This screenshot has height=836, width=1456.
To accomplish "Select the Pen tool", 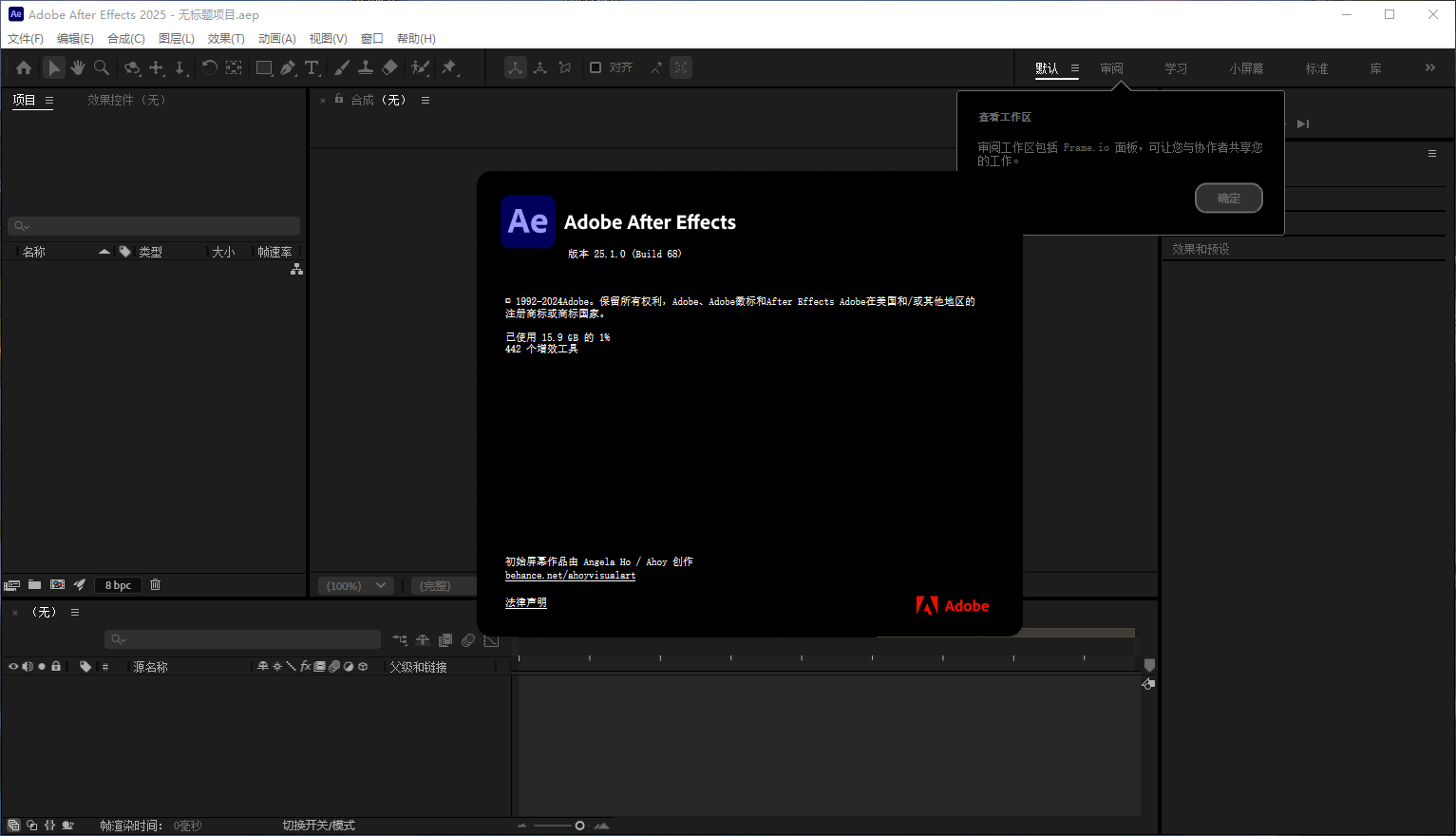I will click(288, 67).
